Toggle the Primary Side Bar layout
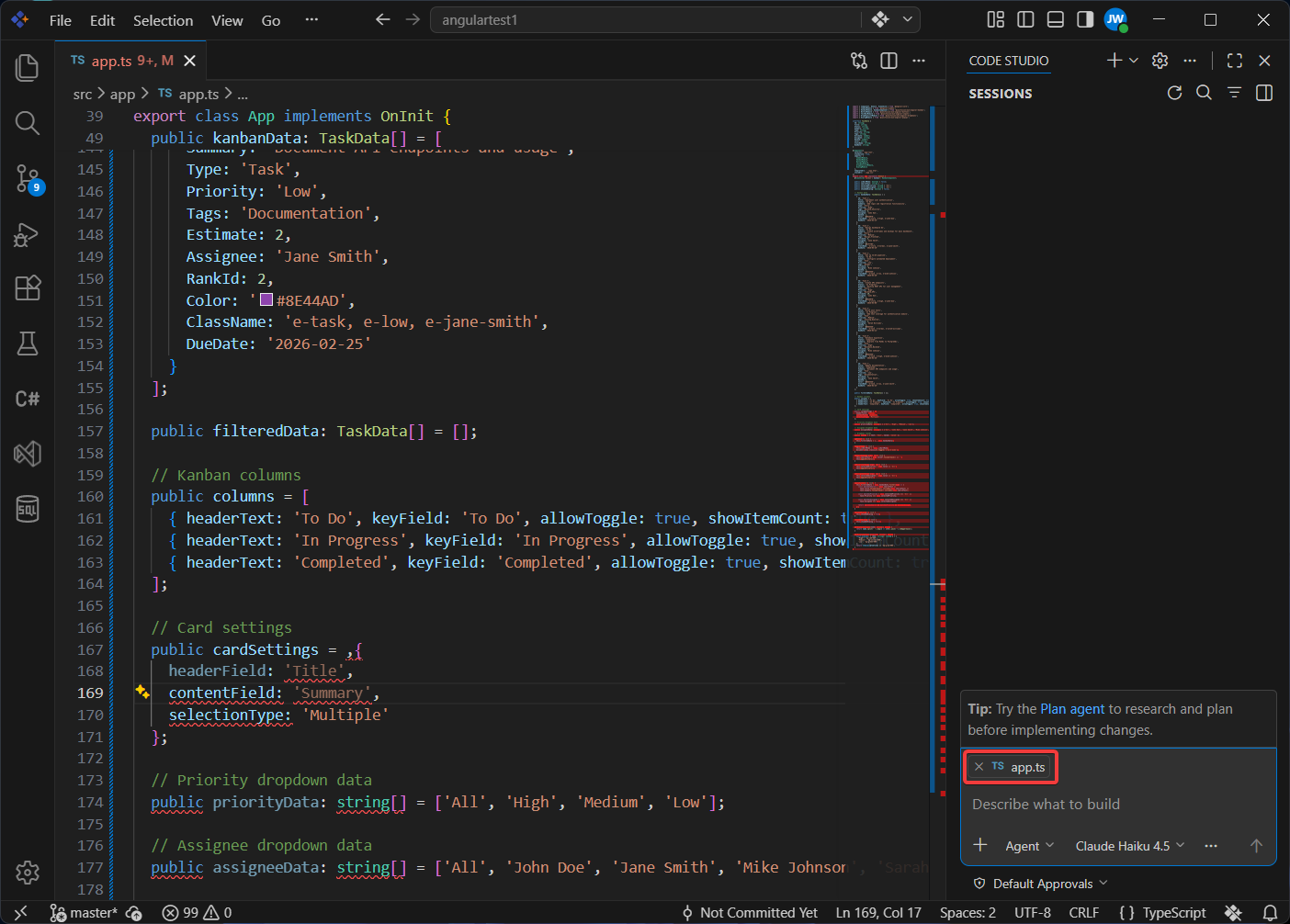Viewport: 1290px width, 924px height. pos(1025,19)
